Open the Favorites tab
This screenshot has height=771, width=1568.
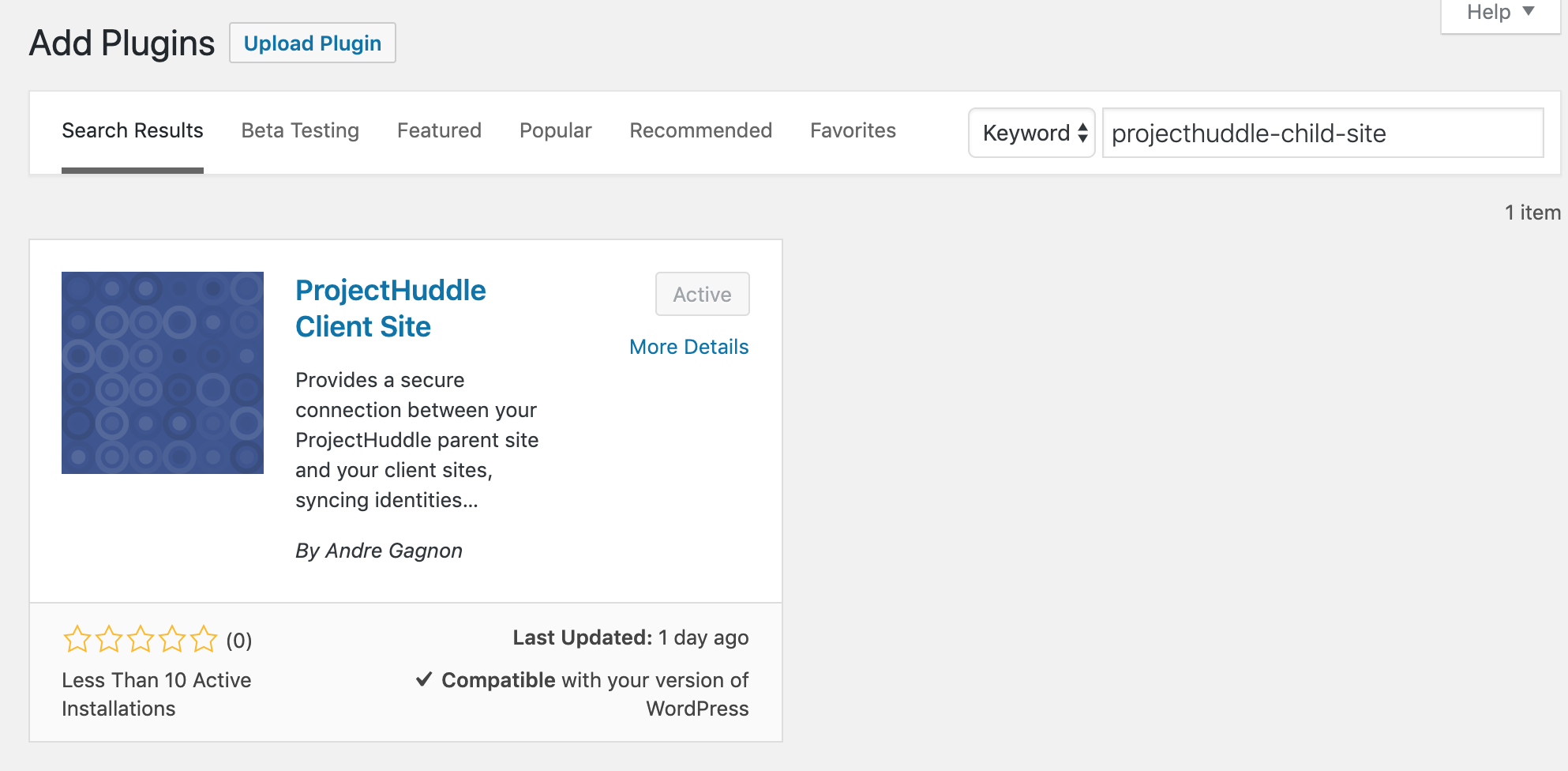click(853, 130)
